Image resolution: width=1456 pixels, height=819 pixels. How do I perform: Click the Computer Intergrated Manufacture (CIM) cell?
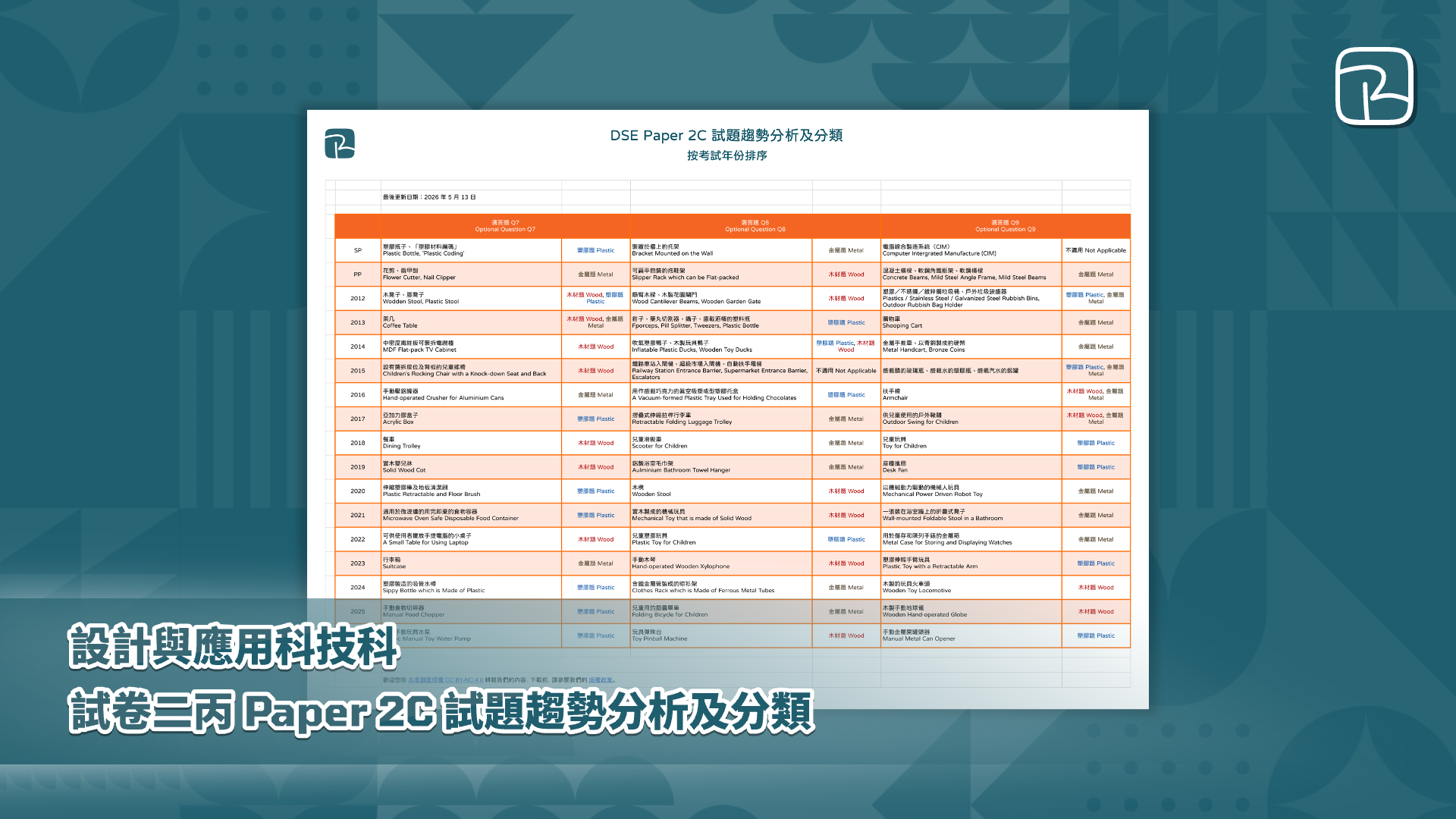click(971, 250)
